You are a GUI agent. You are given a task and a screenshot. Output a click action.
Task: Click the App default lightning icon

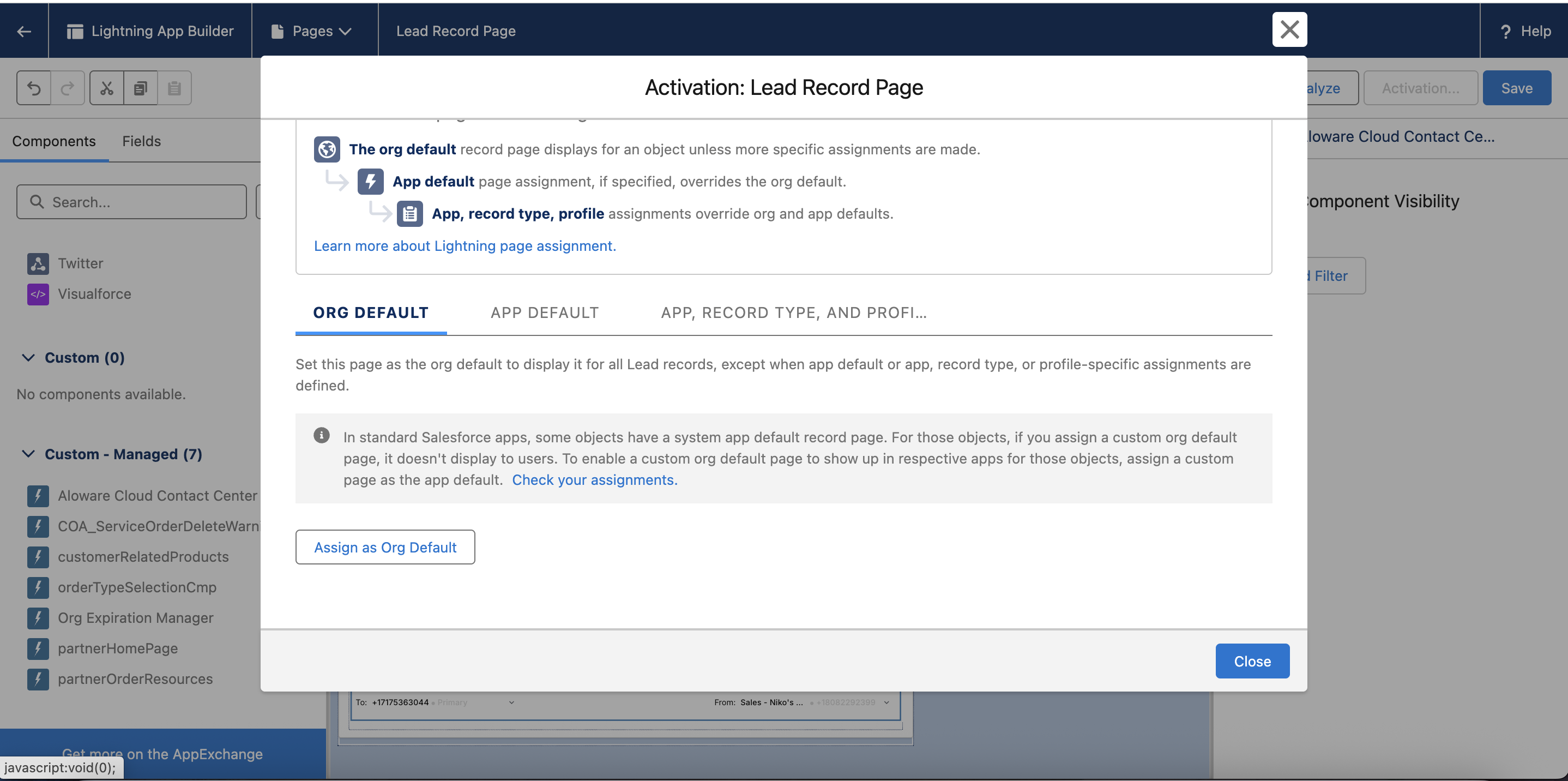tap(370, 182)
